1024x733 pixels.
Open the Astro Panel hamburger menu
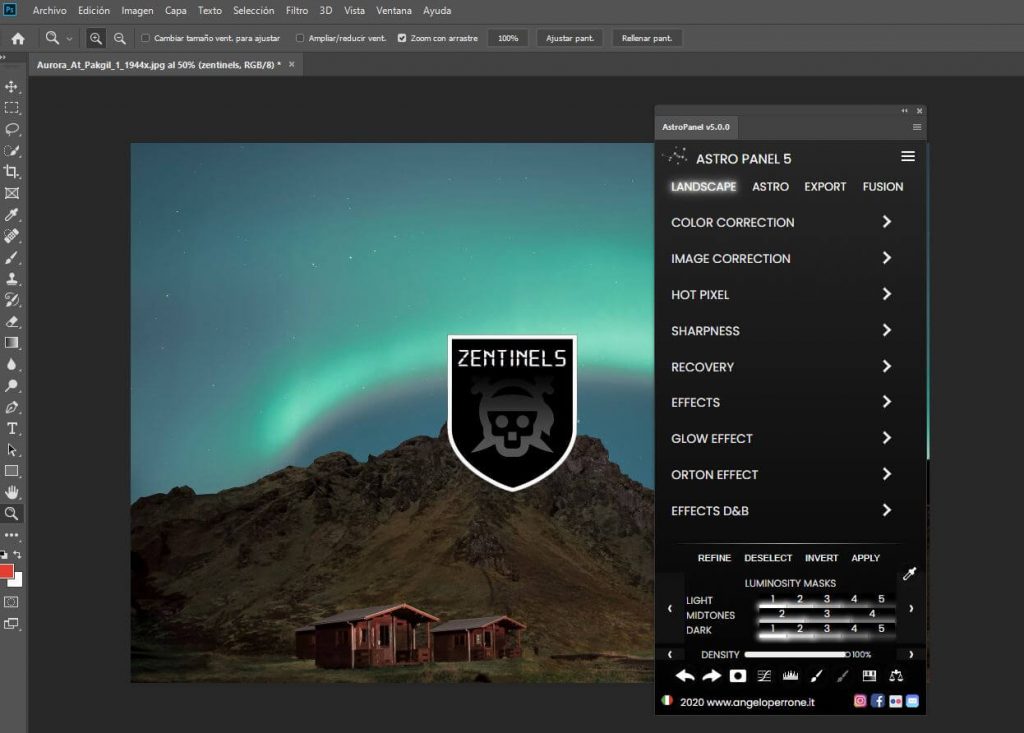click(908, 157)
